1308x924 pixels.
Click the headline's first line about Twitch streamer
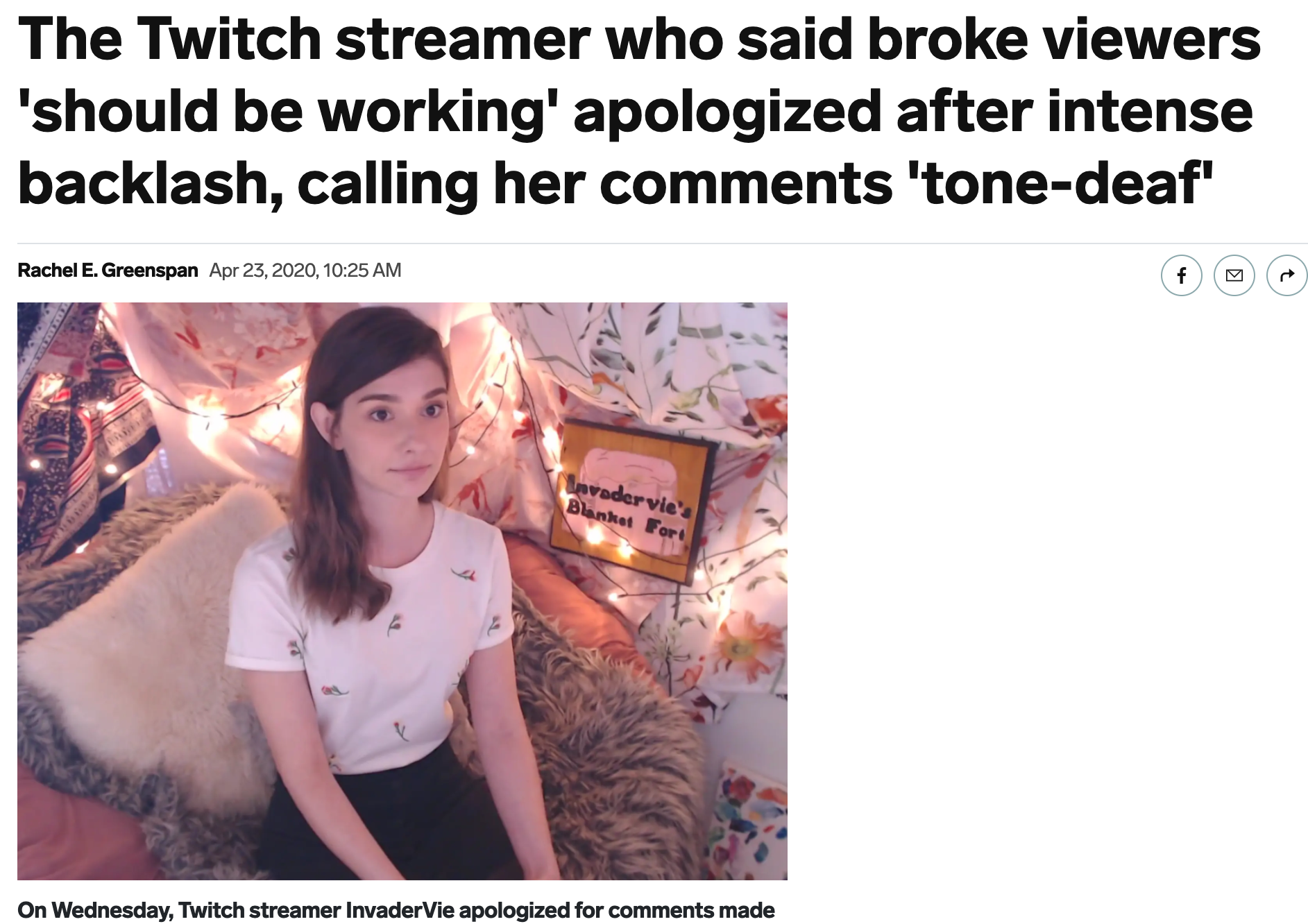tap(639, 39)
